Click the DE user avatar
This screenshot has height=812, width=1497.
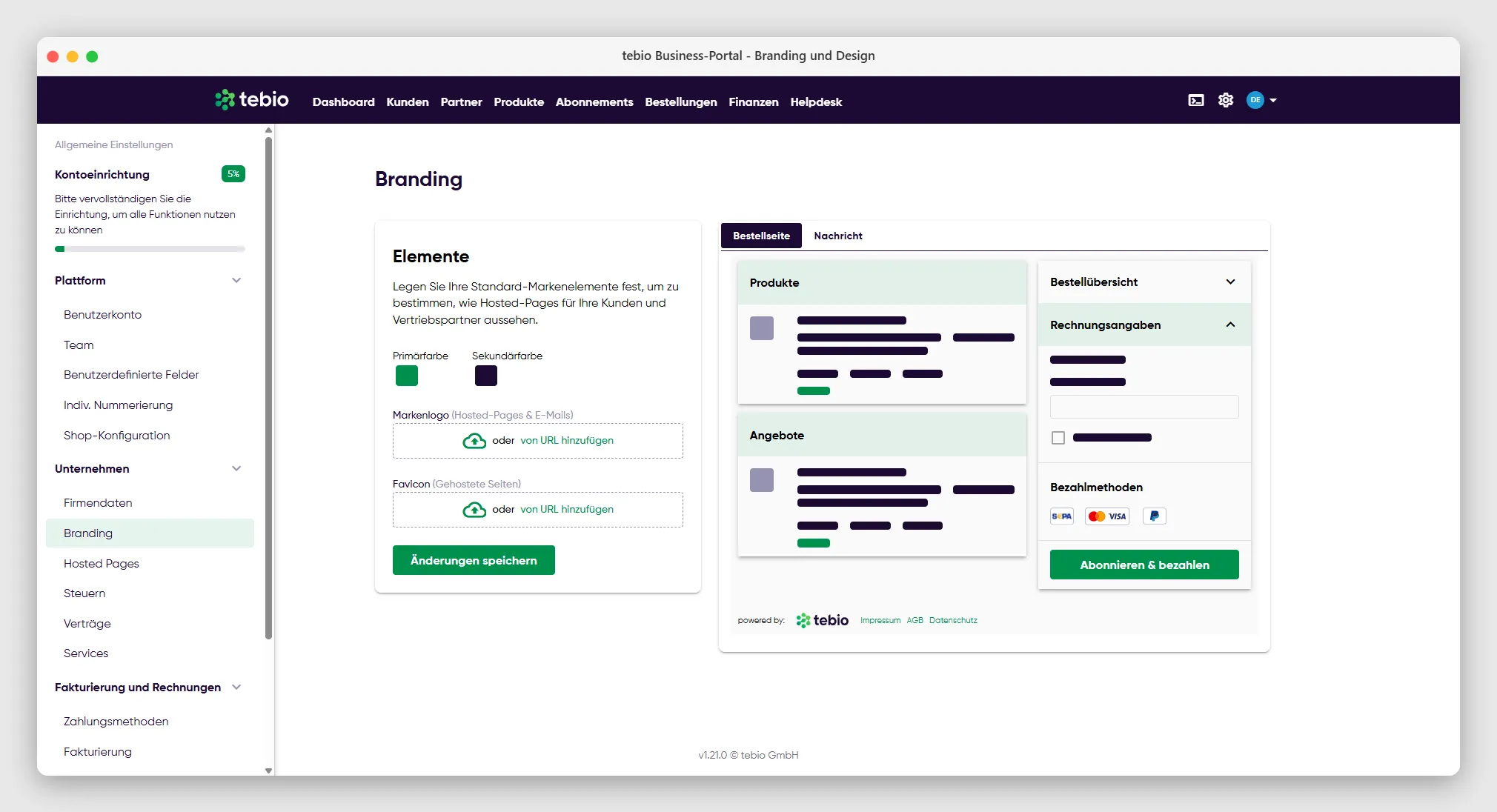(x=1255, y=100)
